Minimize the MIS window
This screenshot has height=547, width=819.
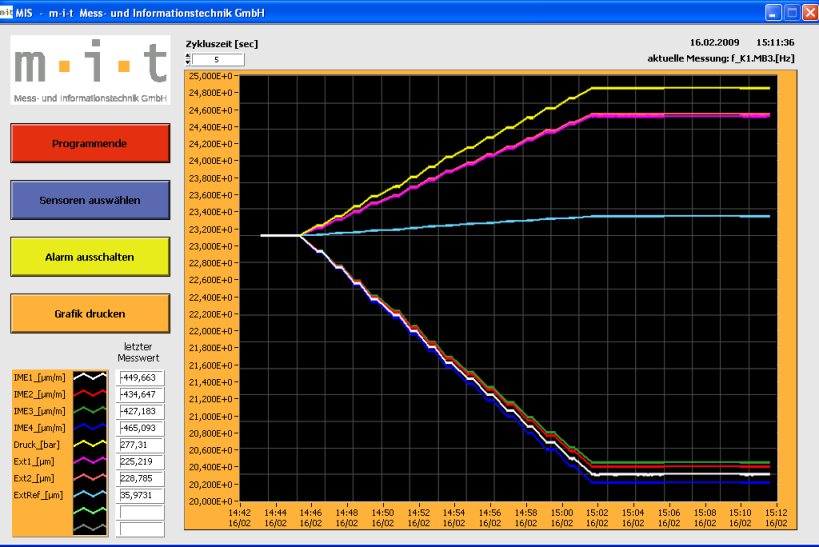773,13
